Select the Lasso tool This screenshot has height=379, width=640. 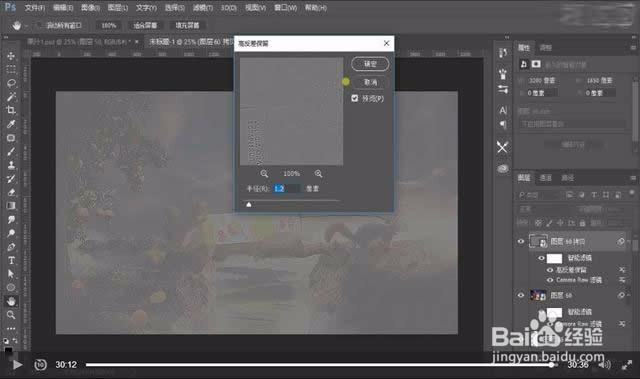(x=11, y=83)
